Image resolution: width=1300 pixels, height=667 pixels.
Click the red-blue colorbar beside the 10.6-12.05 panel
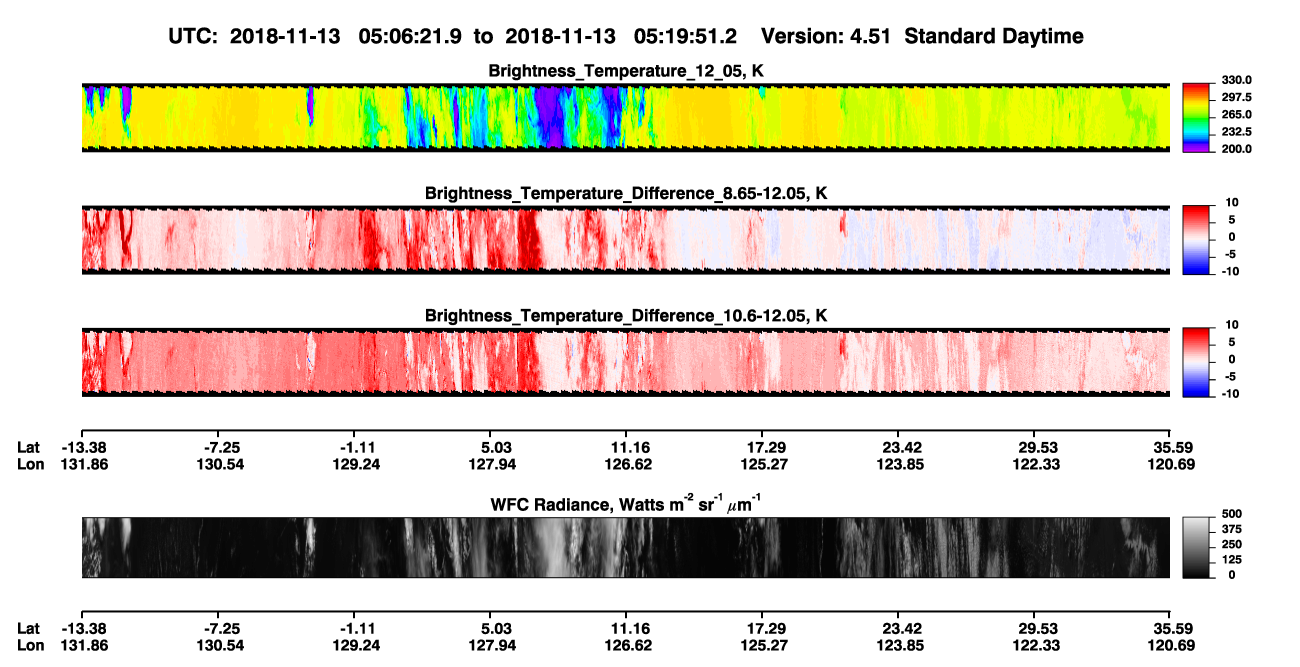[1198, 362]
